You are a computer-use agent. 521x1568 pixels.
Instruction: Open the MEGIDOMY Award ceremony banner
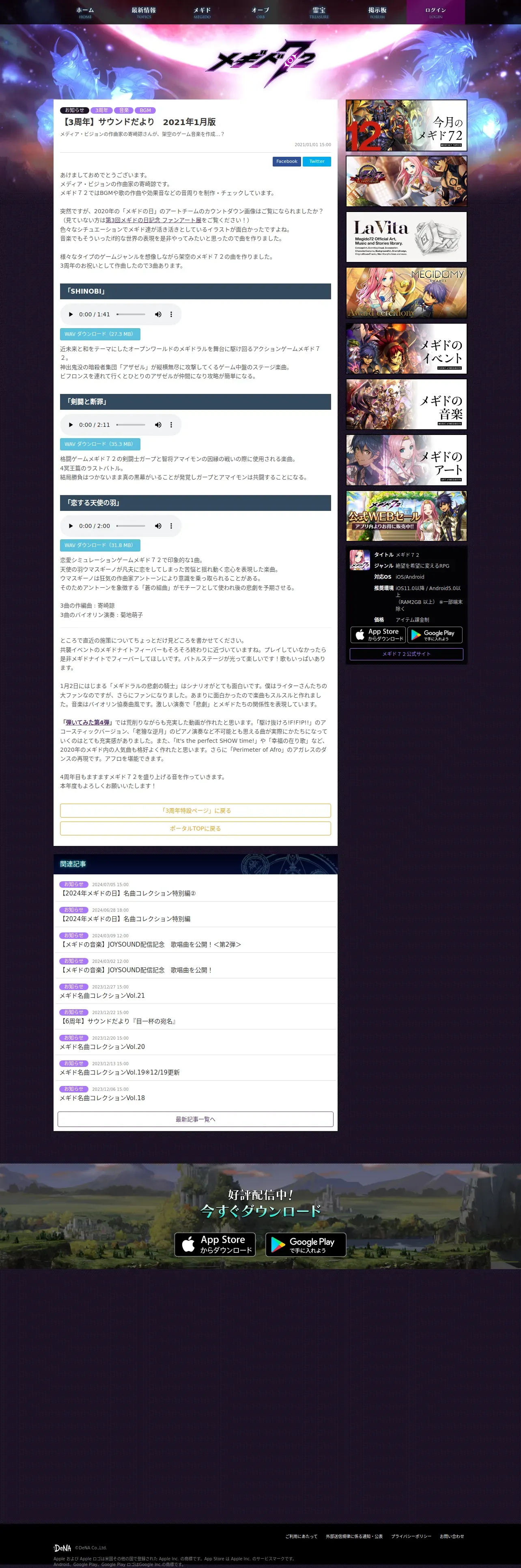click(406, 293)
